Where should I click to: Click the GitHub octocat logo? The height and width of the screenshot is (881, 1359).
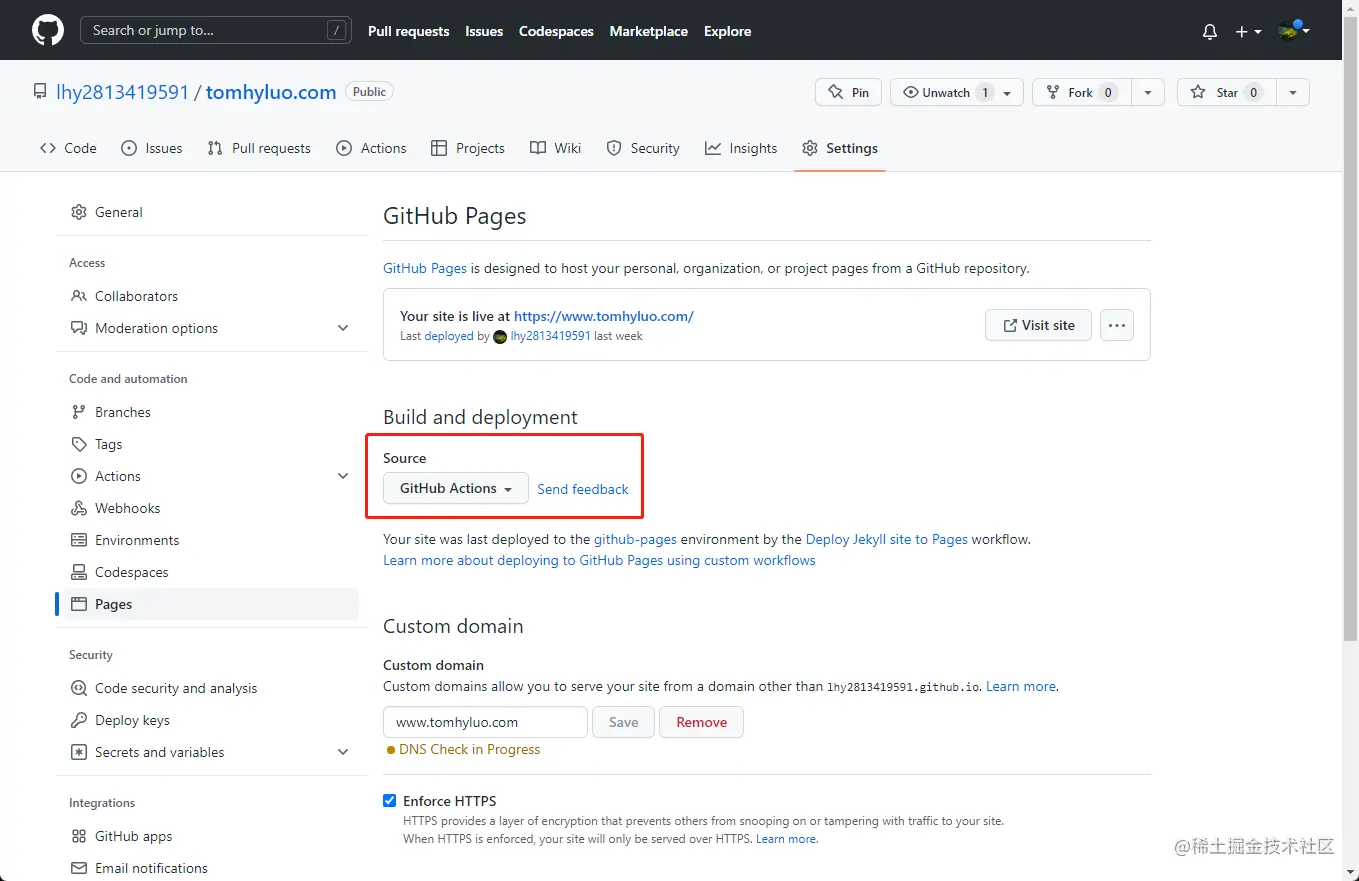tap(48, 30)
